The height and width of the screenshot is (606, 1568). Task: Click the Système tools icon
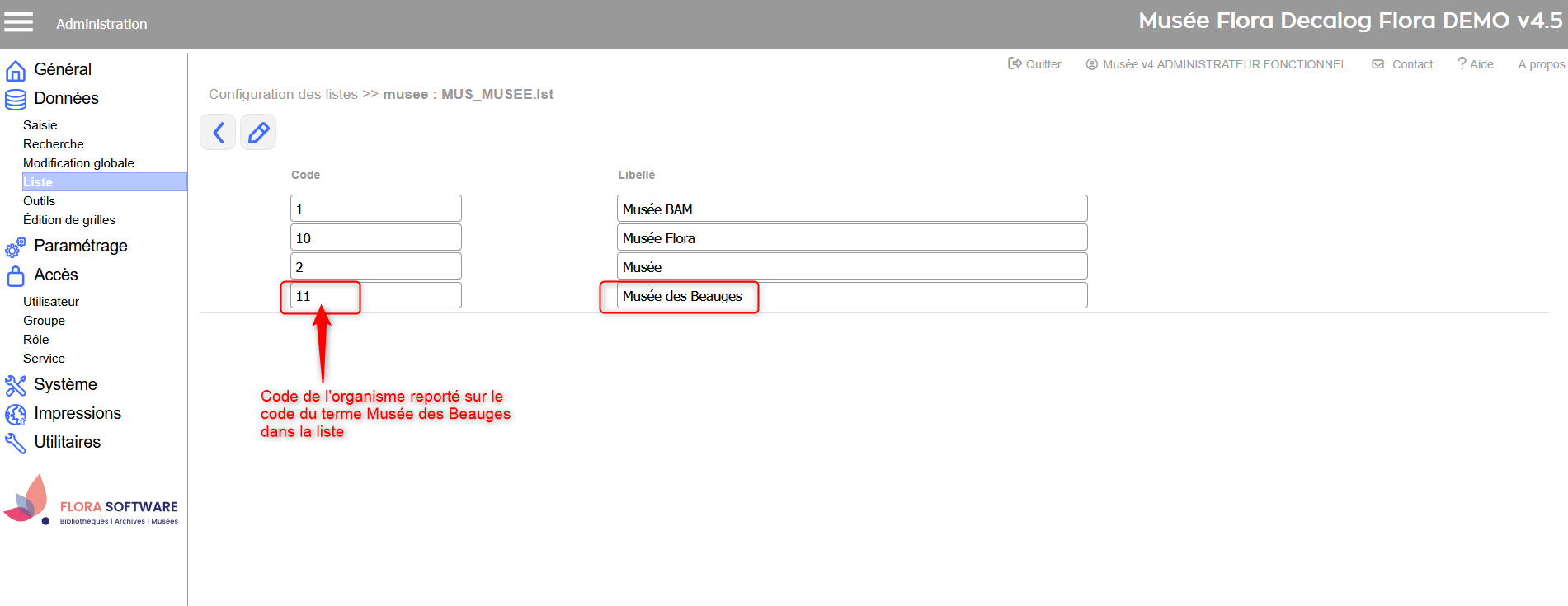coord(15,385)
